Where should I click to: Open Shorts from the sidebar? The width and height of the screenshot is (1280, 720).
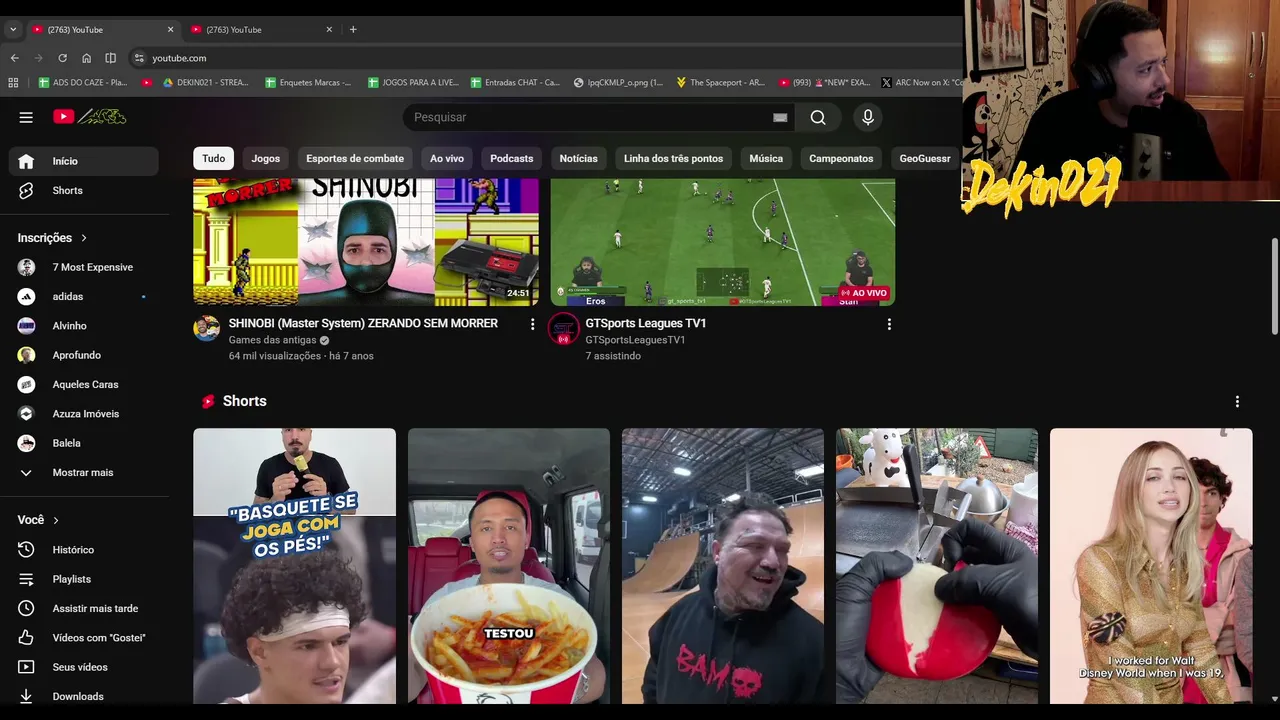coord(84,190)
